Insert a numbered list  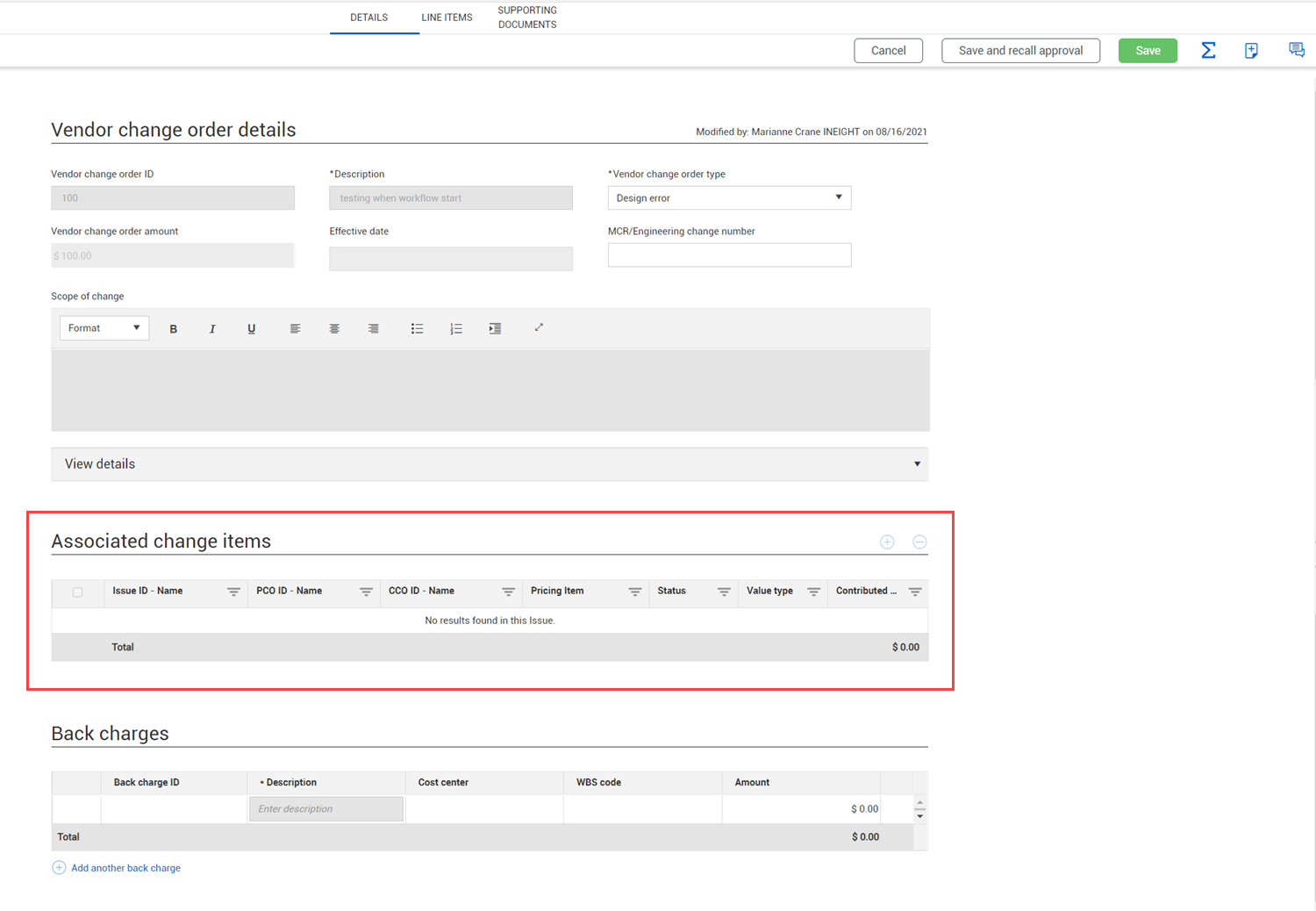456,329
